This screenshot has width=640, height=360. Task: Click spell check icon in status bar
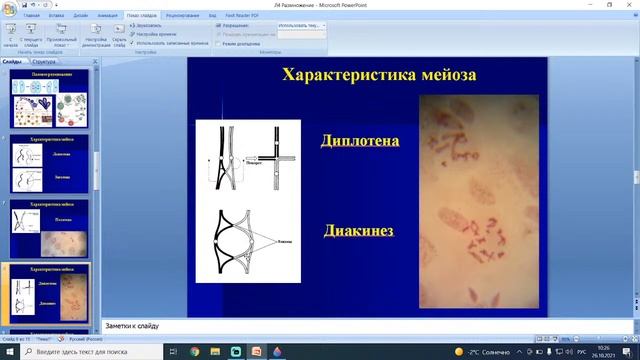tap(61, 339)
